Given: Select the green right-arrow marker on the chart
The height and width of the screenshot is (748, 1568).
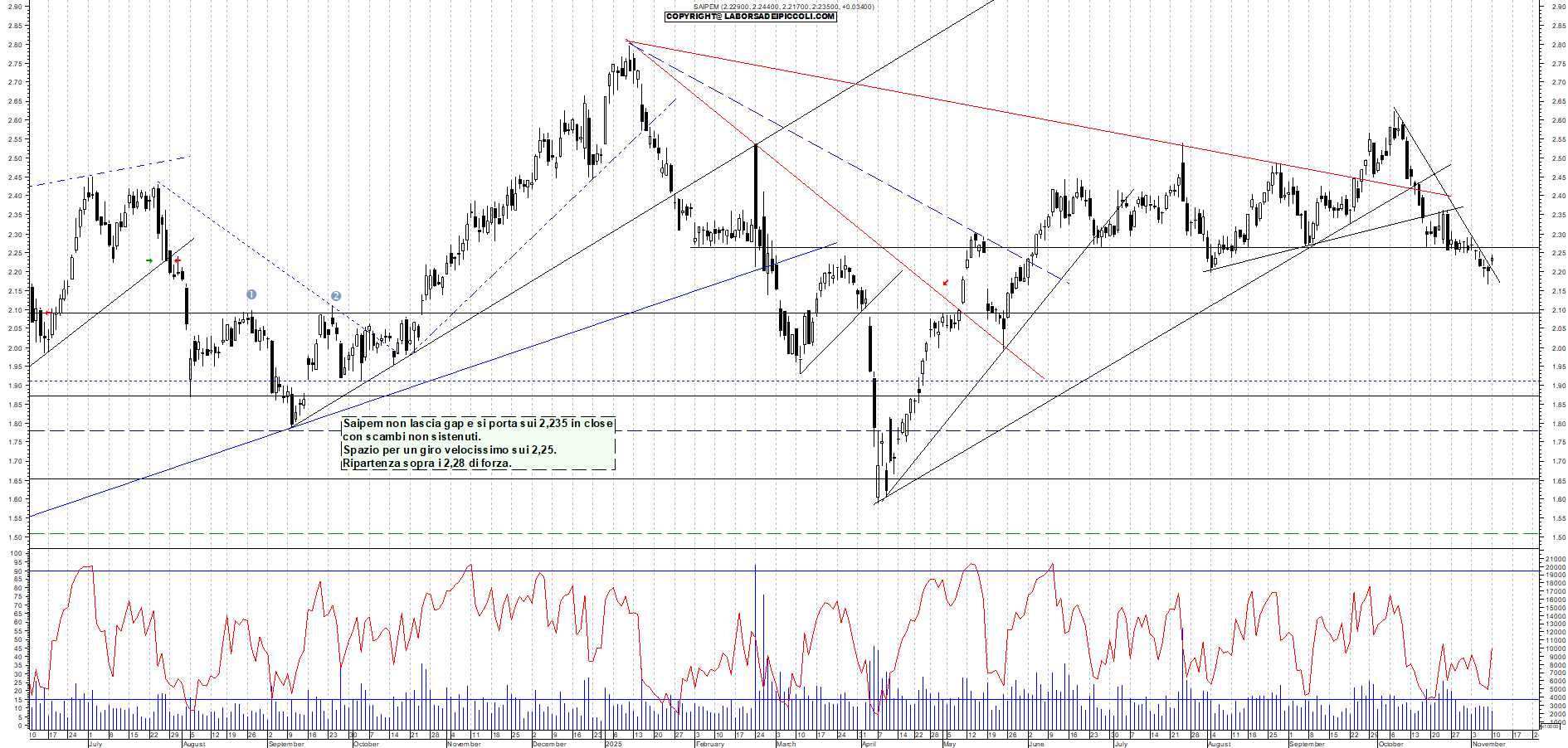Looking at the screenshot, I should pyautogui.click(x=150, y=260).
